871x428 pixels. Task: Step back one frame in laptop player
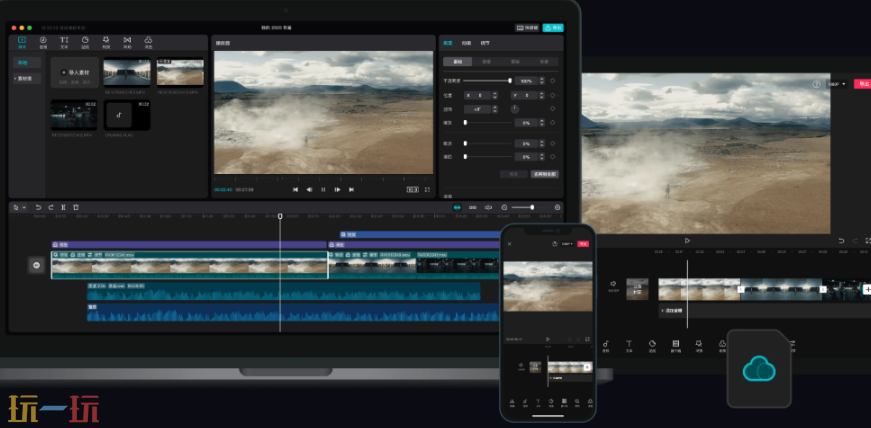(309, 190)
